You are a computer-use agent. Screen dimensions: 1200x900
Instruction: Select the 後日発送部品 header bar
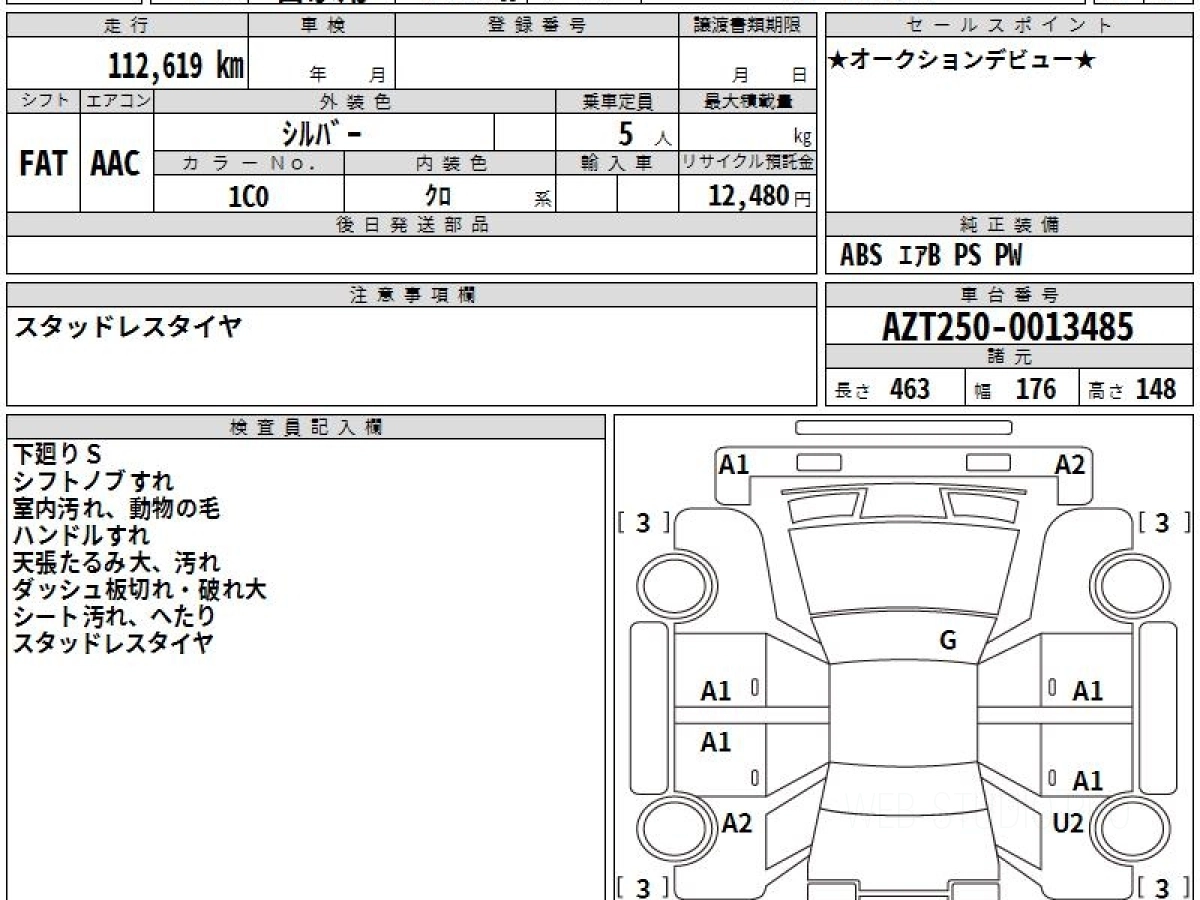point(412,225)
